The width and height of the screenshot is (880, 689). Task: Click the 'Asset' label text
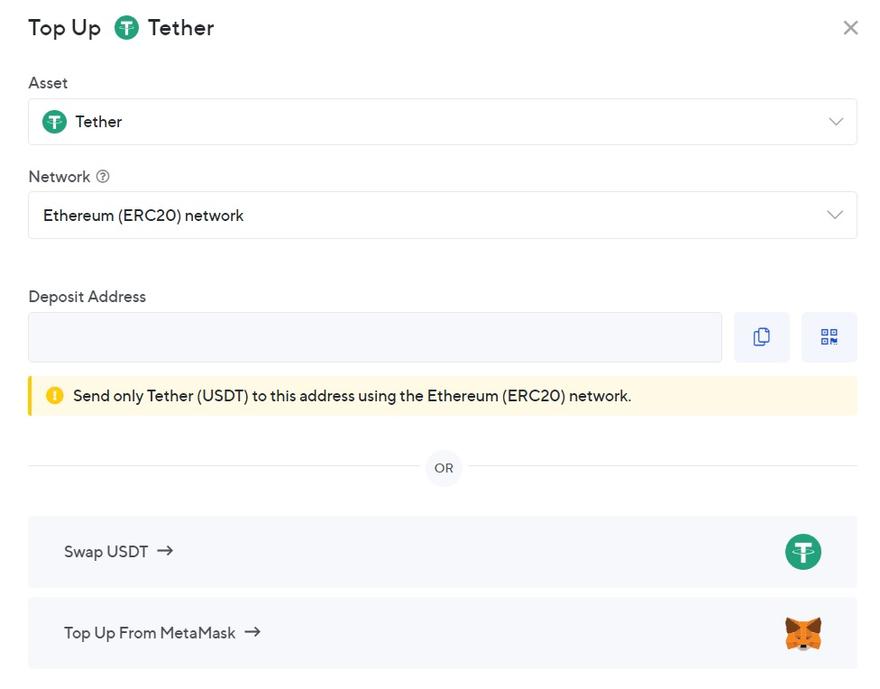tap(48, 83)
